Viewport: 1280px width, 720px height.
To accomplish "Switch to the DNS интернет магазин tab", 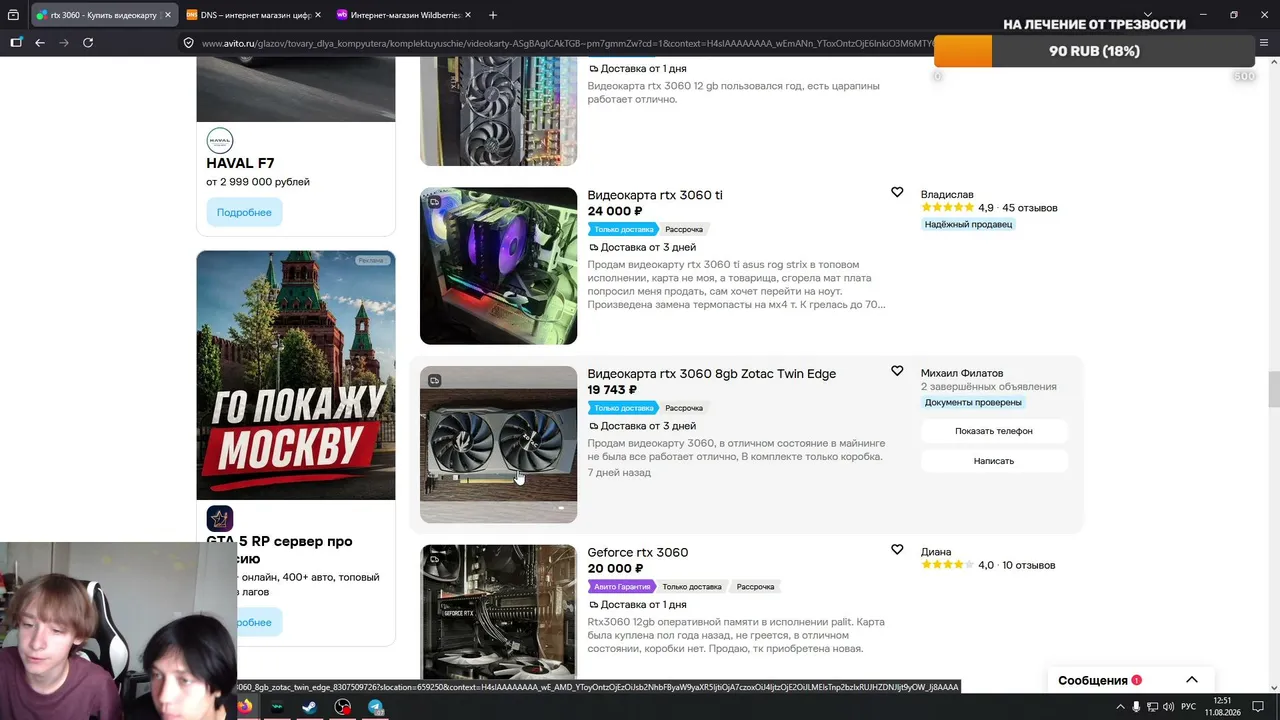I will [255, 15].
